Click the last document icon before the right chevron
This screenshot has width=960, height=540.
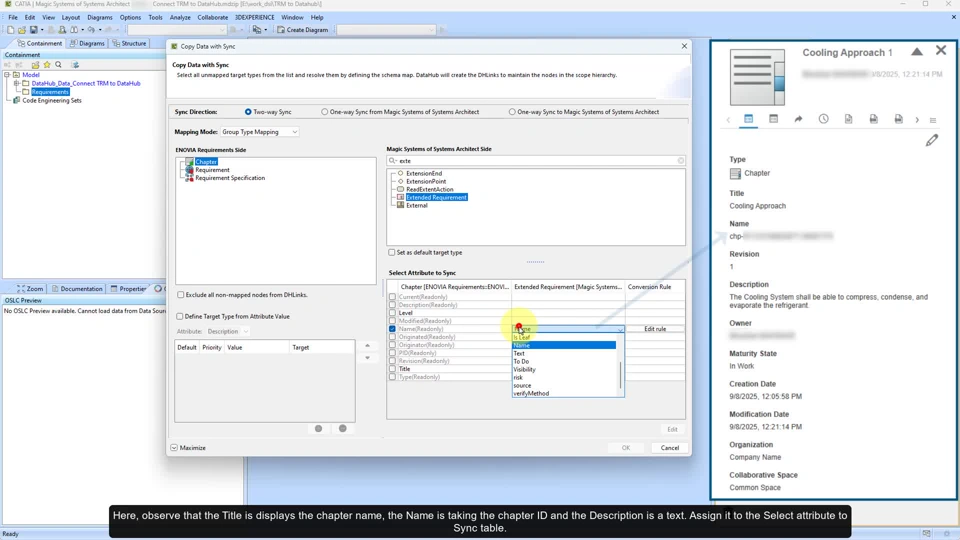pyautogui.click(x=898, y=119)
